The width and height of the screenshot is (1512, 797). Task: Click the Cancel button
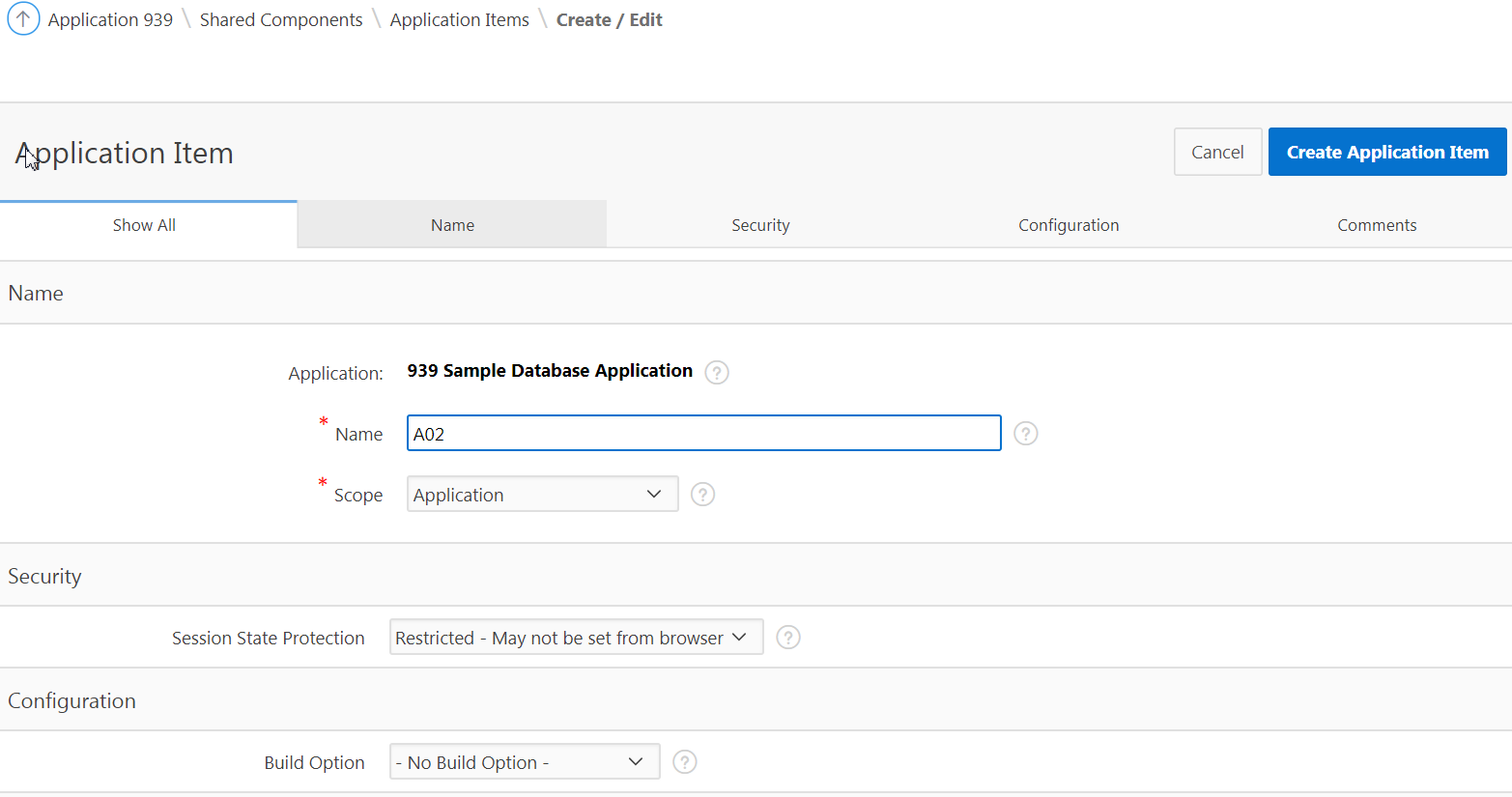point(1217,152)
